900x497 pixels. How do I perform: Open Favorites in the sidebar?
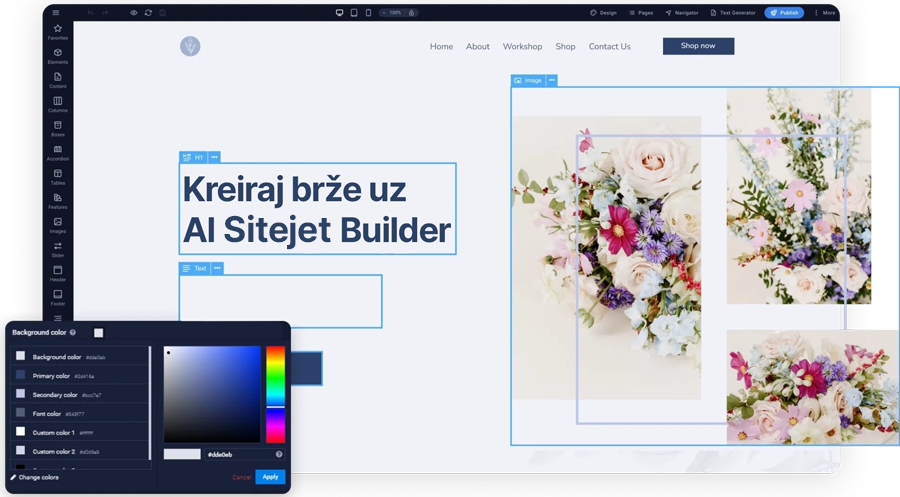[58, 32]
